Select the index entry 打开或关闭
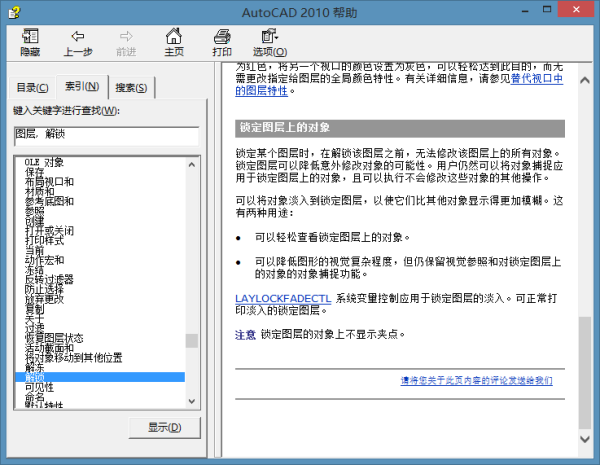 point(49,231)
